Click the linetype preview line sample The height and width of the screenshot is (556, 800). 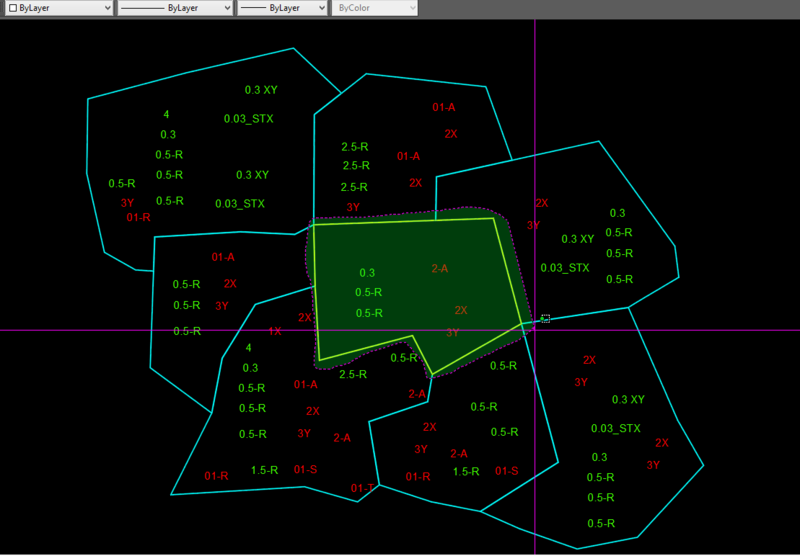coord(141,9)
